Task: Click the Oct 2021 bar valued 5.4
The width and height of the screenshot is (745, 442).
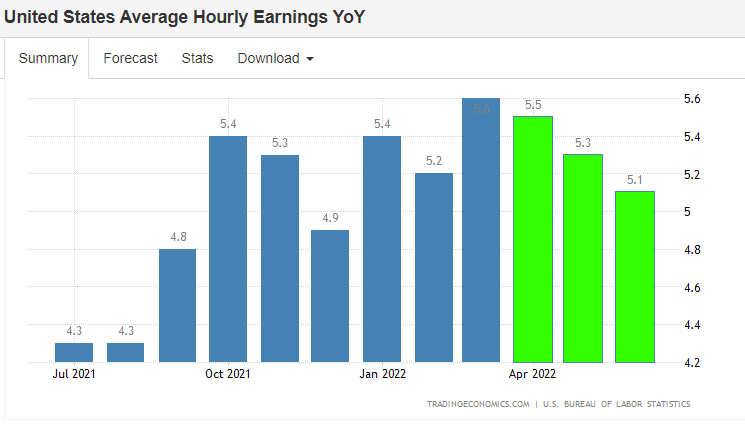Action: (x=228, y=249)
